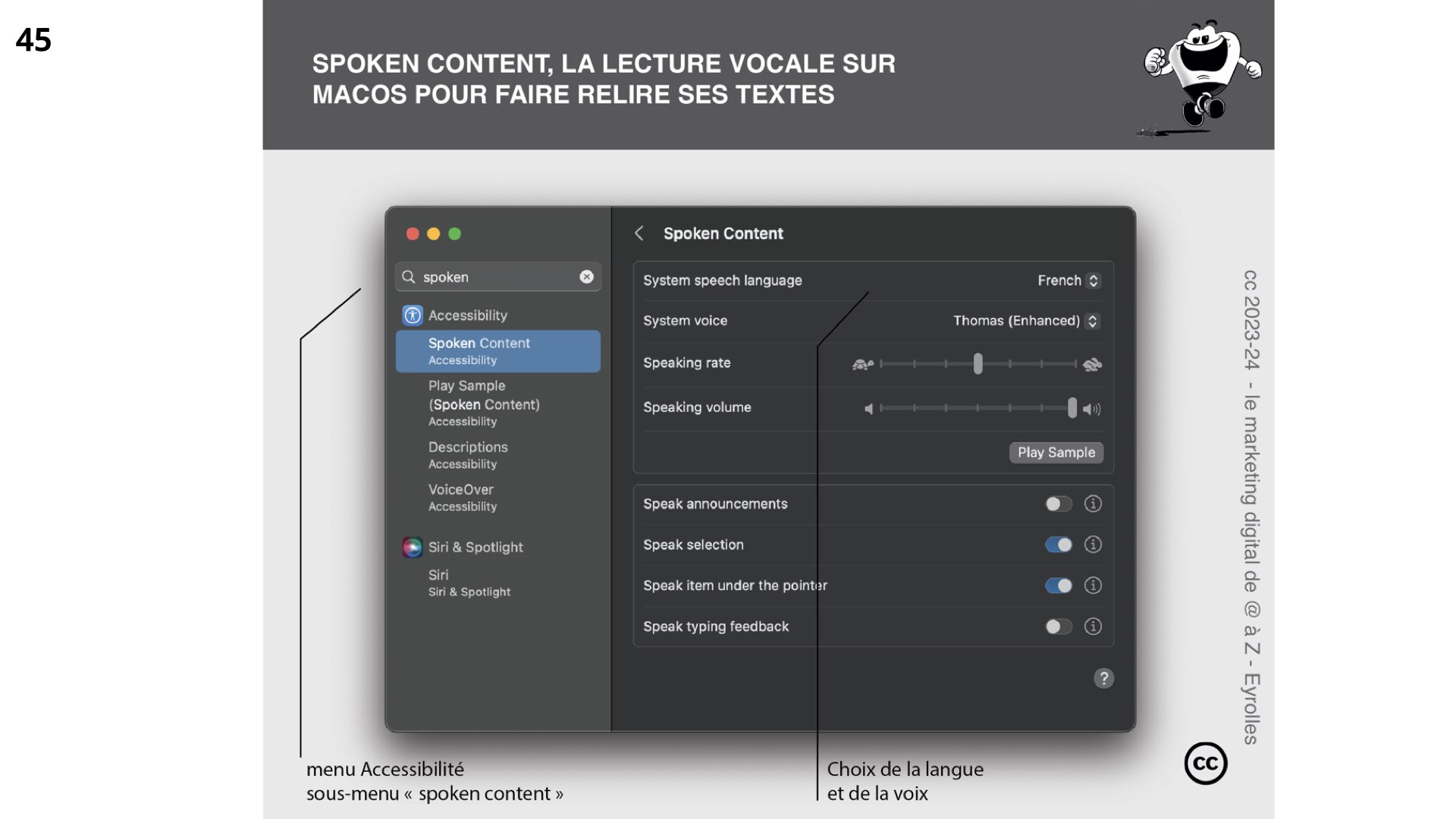Click the Speak selection label
This screenshot has height=819, width=1456.
694,544
